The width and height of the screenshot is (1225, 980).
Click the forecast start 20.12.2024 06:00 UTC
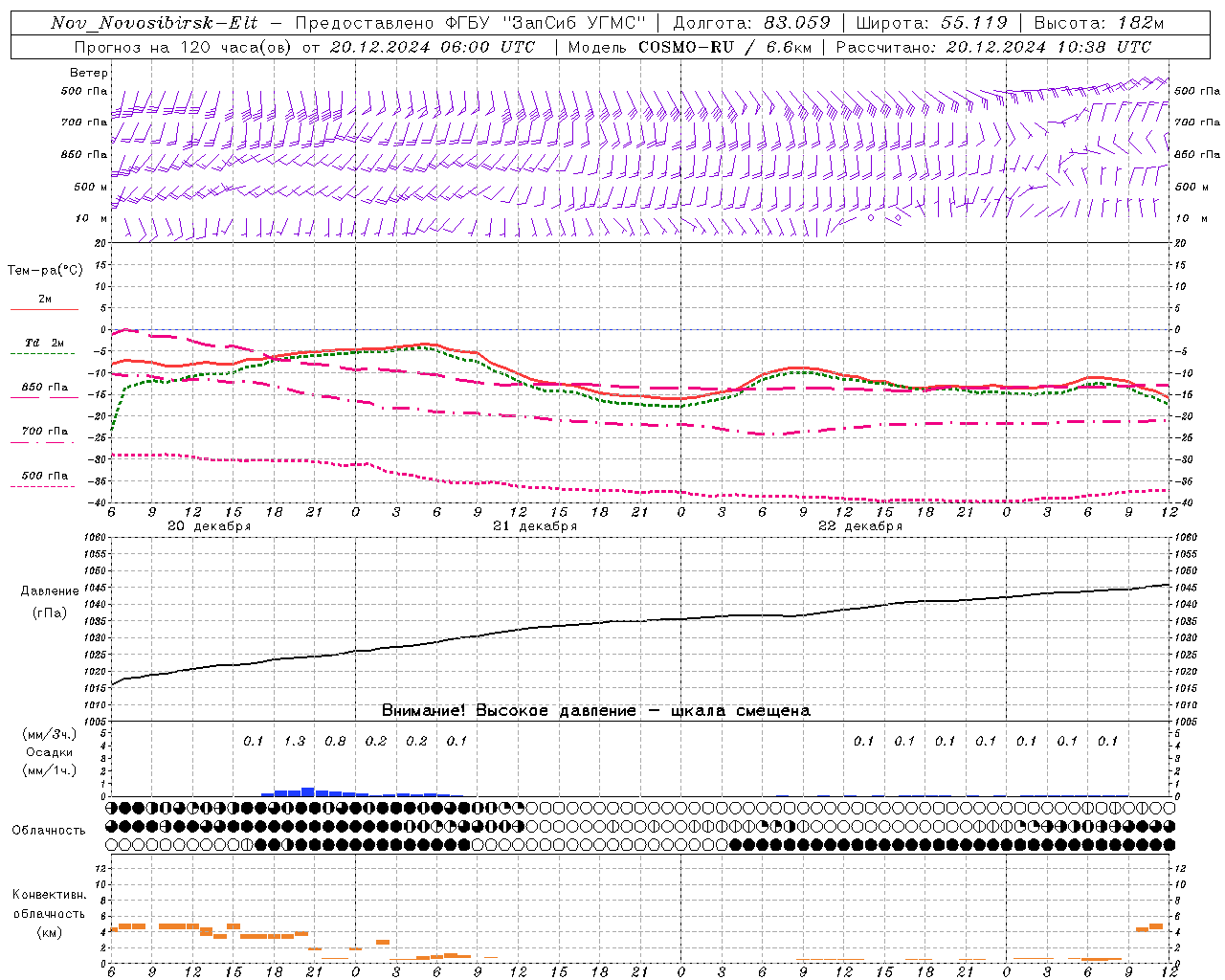coord(433,47)
